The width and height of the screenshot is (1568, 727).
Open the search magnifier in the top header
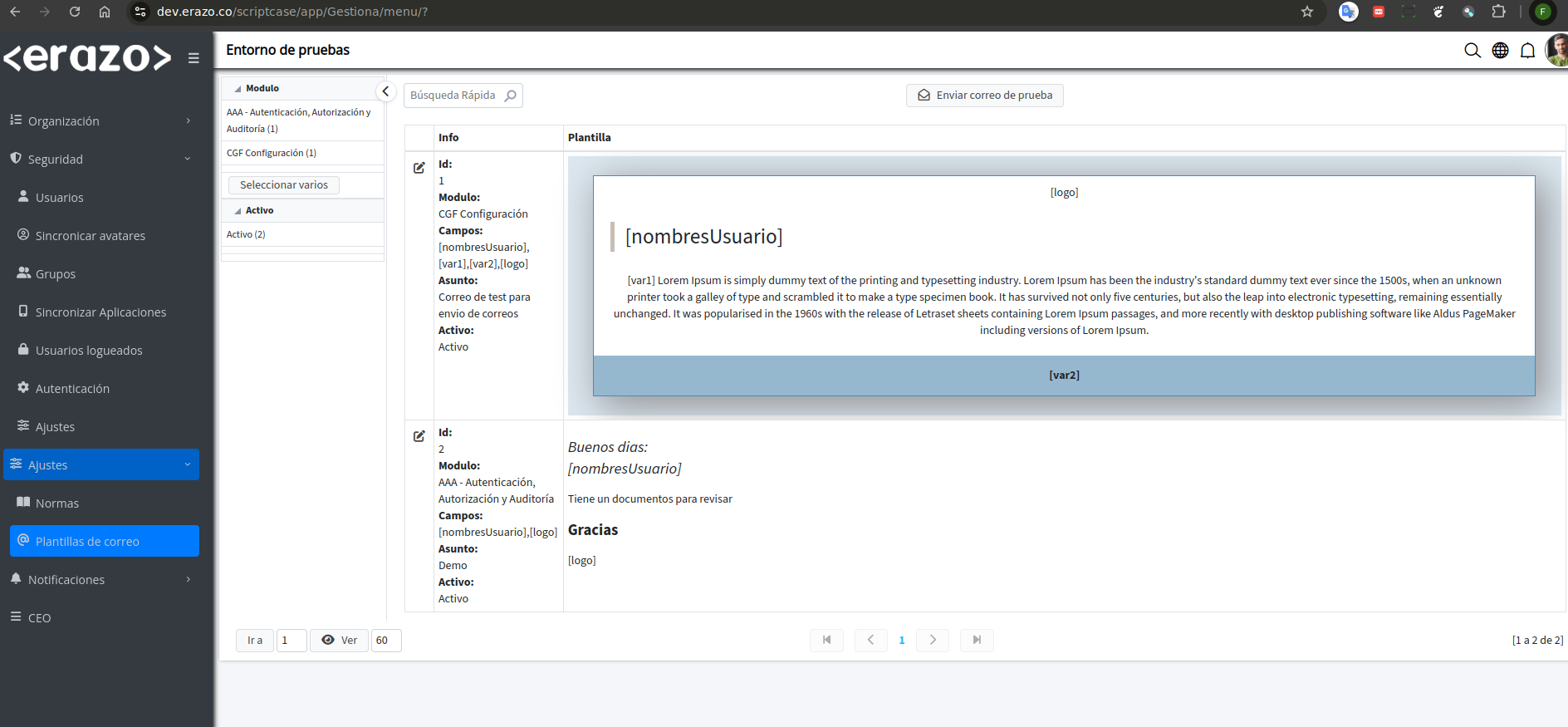[1472, 51]
